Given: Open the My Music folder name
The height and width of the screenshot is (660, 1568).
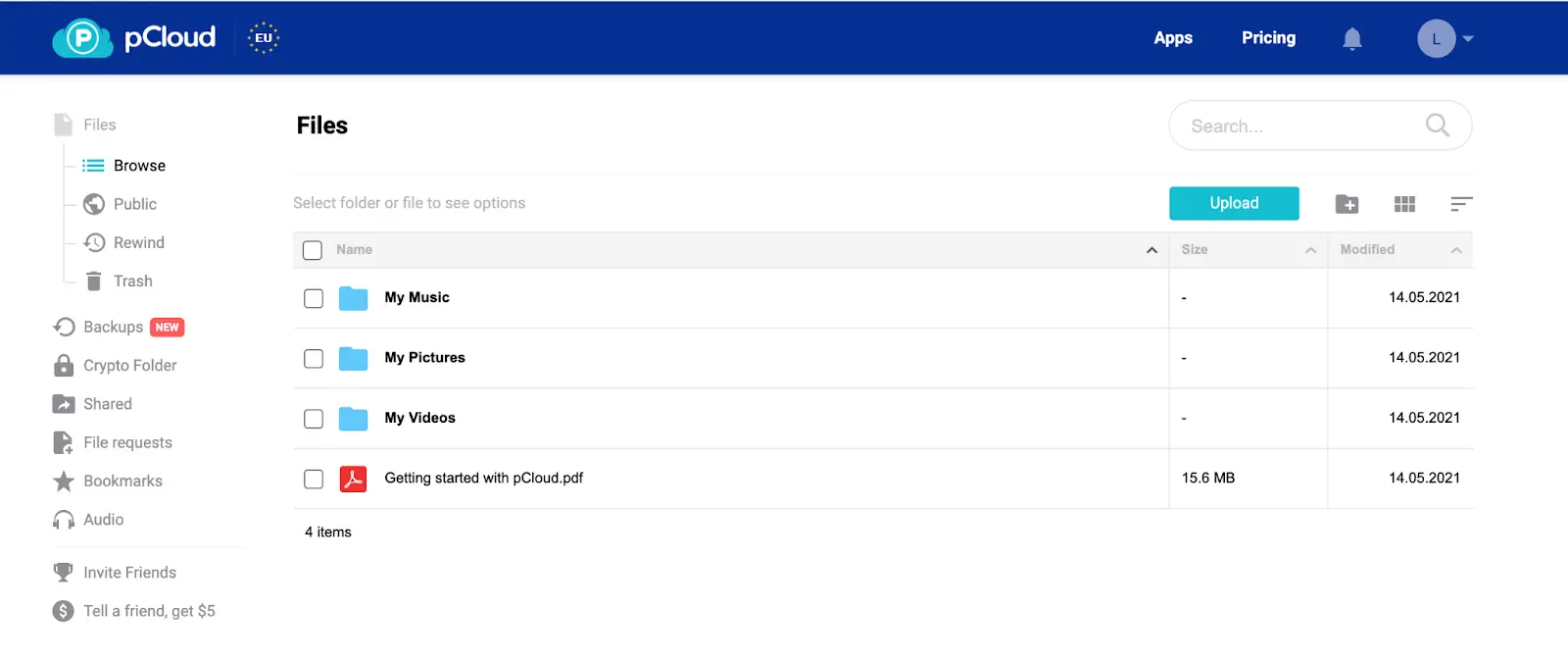Looking at the screenshot, I should [416, 297].
